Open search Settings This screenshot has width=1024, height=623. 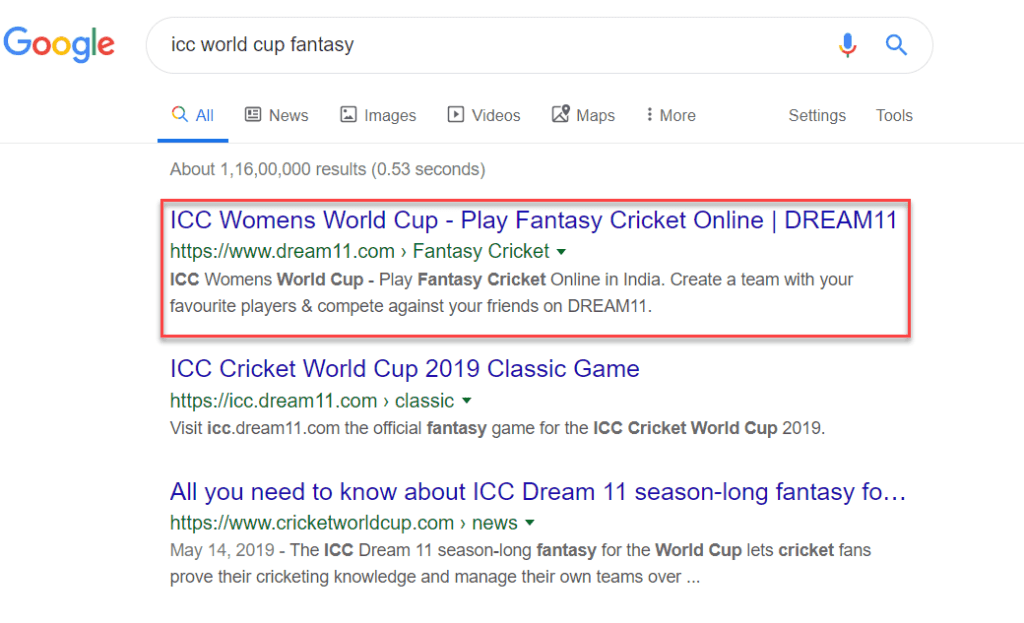[x=817, y=116]
